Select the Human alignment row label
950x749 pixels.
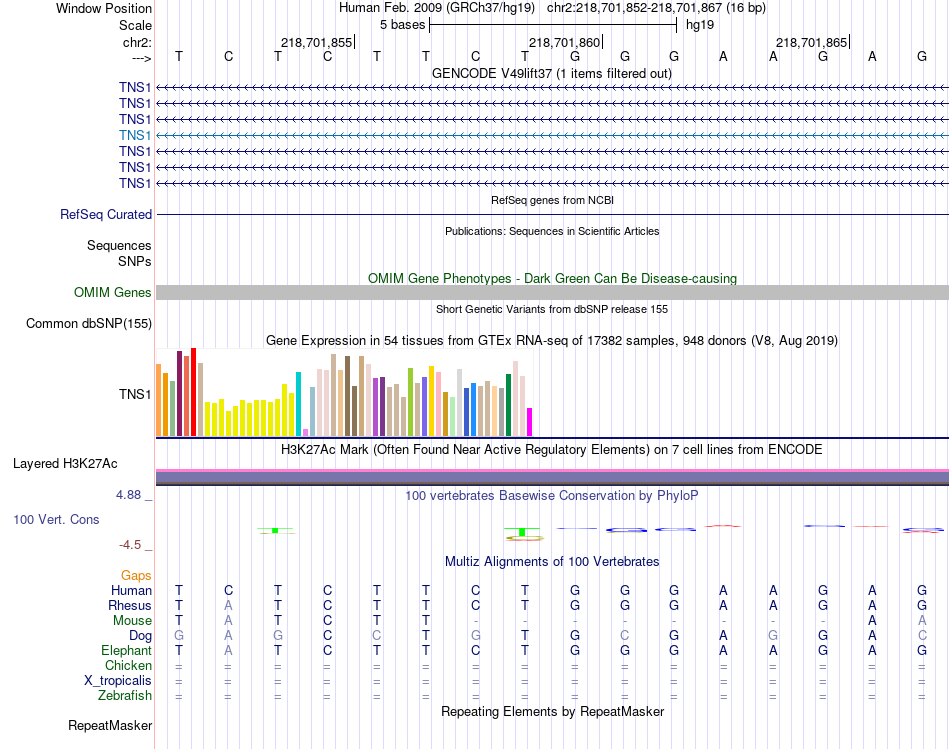click(x=131, y=591)
